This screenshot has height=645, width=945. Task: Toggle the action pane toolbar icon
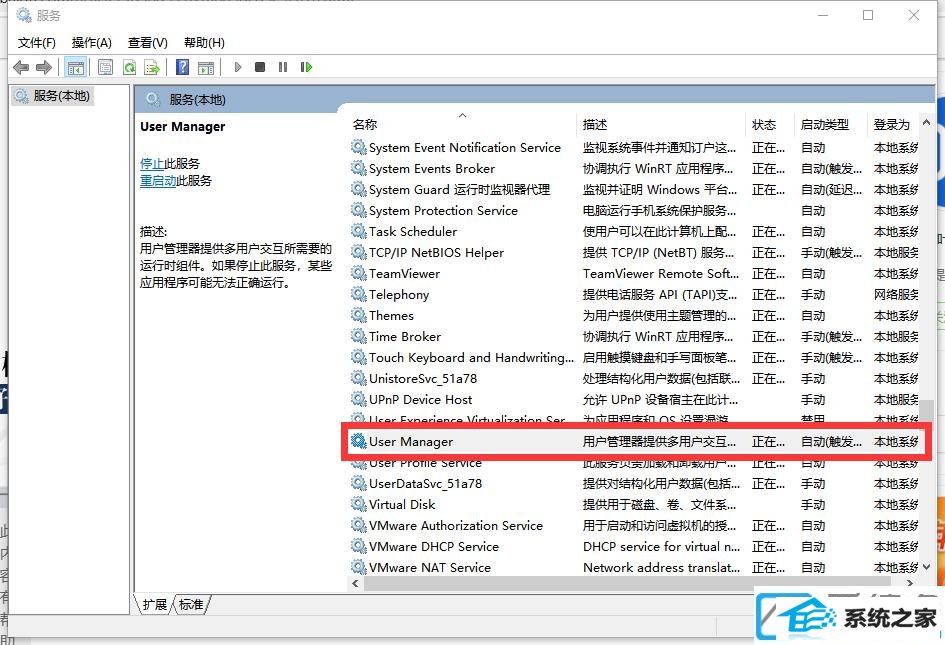(206, 67)
